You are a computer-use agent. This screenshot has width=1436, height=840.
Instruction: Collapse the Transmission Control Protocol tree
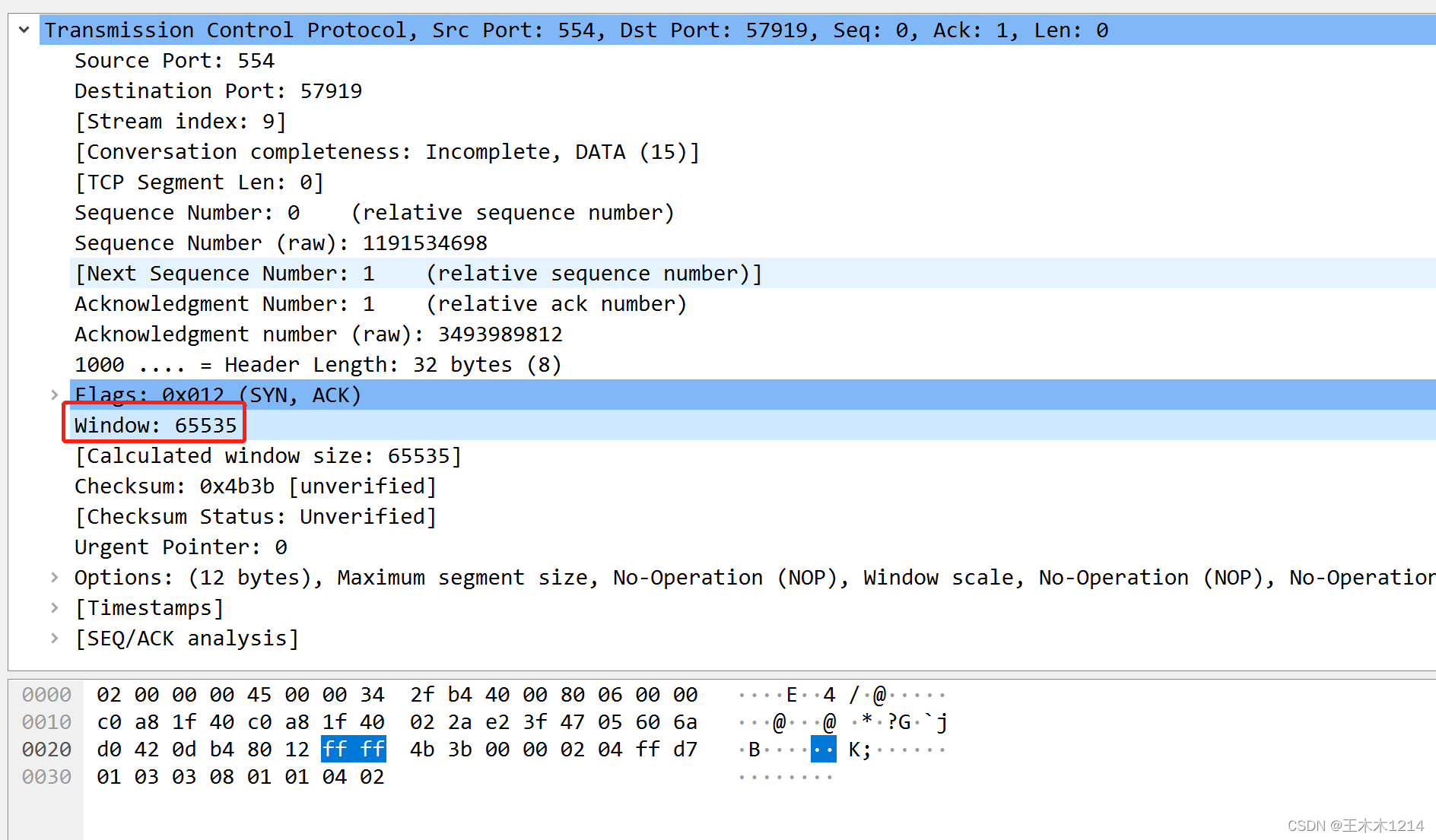24,30
